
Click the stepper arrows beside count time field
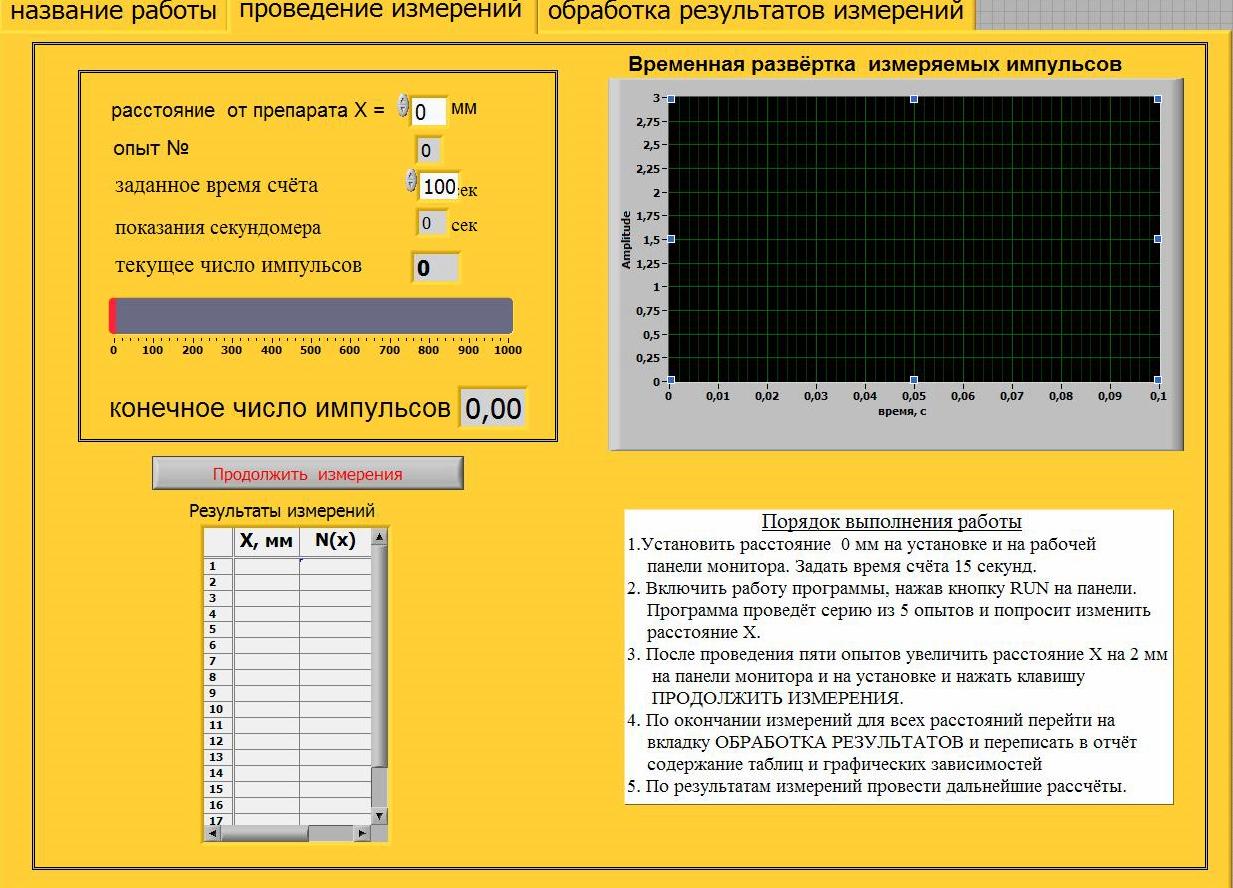(x=411, y=182)
